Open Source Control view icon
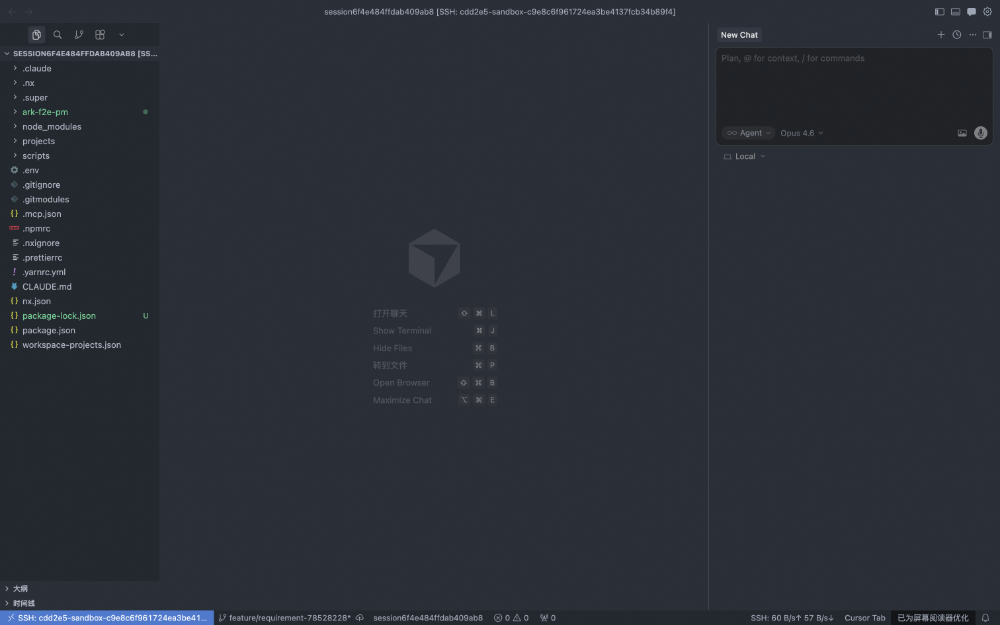Screen dimensions: 1000x625 pos(78,34)
